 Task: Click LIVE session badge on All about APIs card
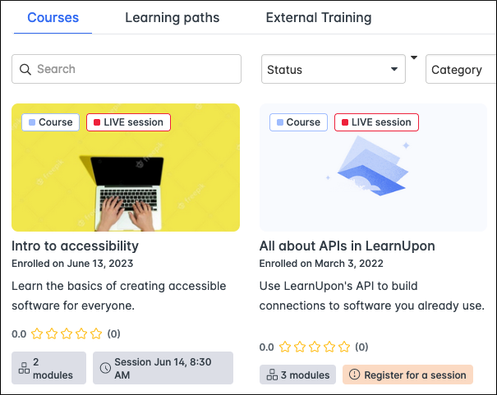pyautogui.click(x=377, y=122)
